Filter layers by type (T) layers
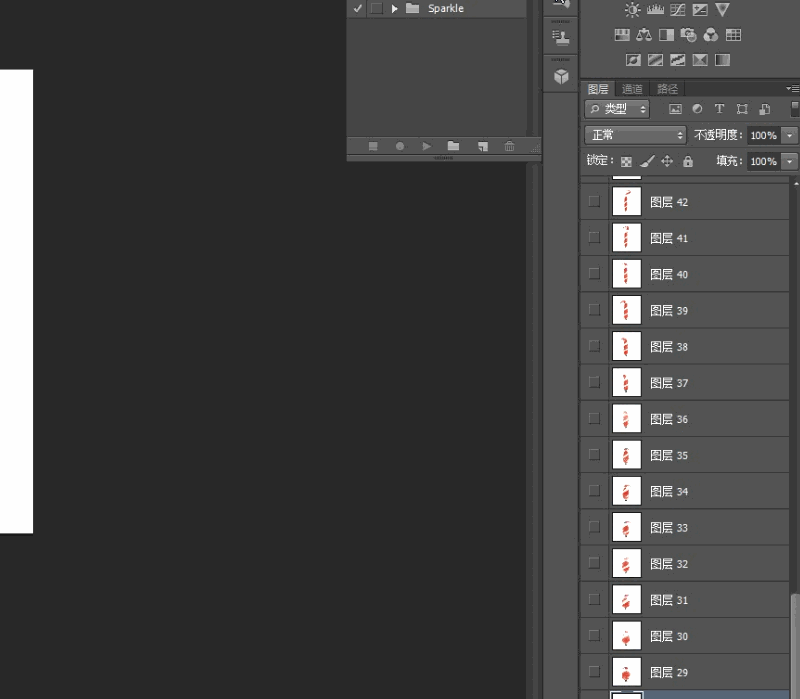The width and height of the screenshot is (800, 699). pos(719,109)
